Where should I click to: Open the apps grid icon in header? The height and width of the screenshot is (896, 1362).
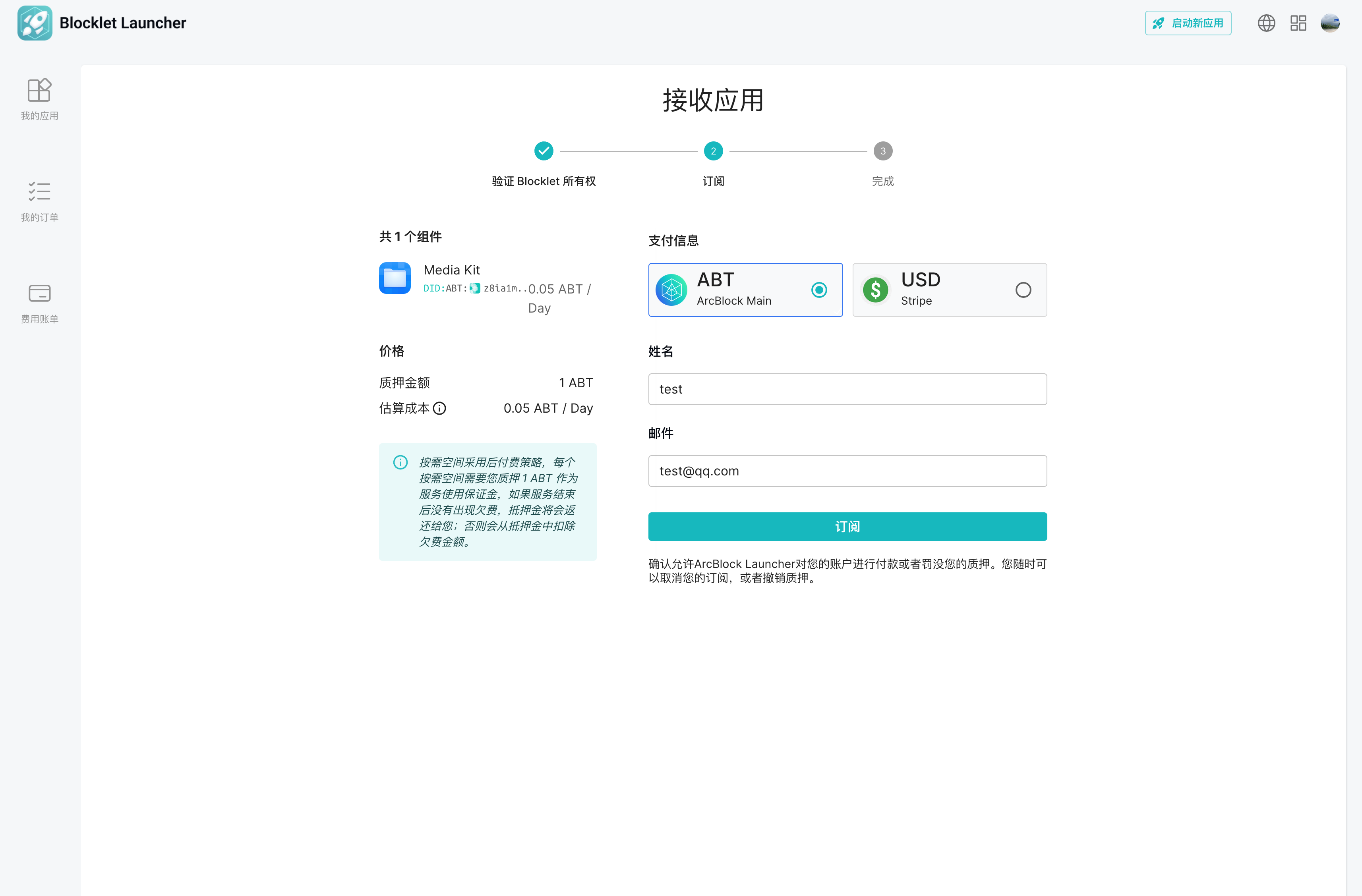1298,23
